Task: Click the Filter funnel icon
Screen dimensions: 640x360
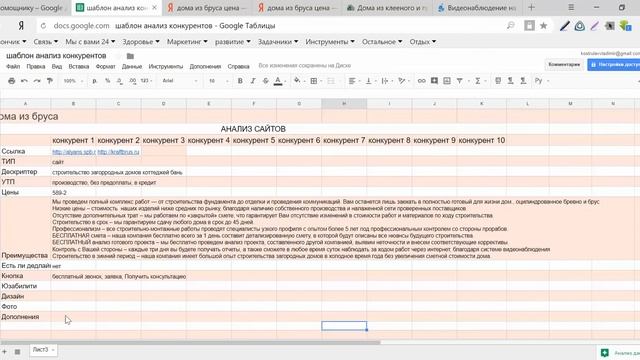Action: 460,81
